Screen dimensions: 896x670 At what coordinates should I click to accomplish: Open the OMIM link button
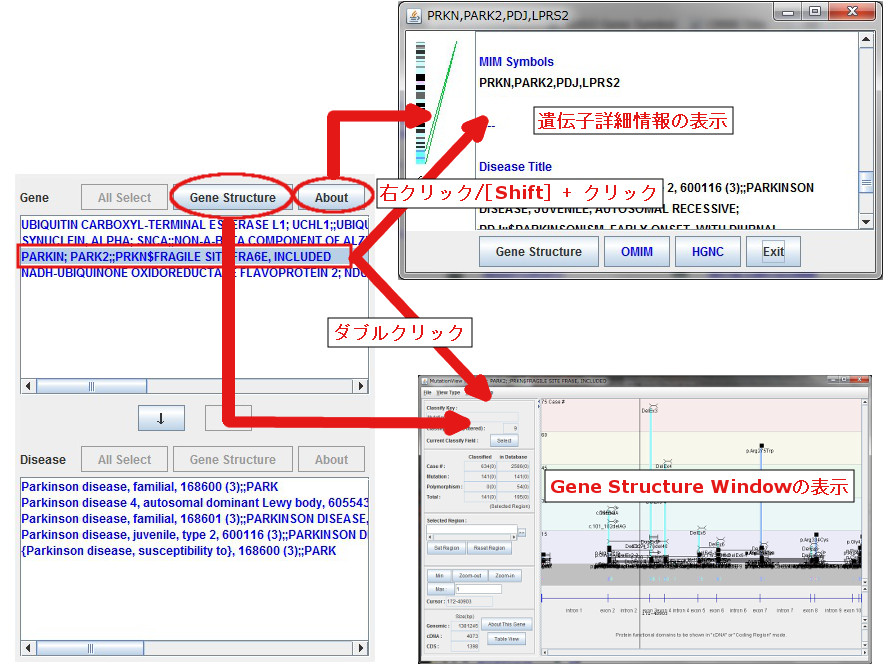637,251
